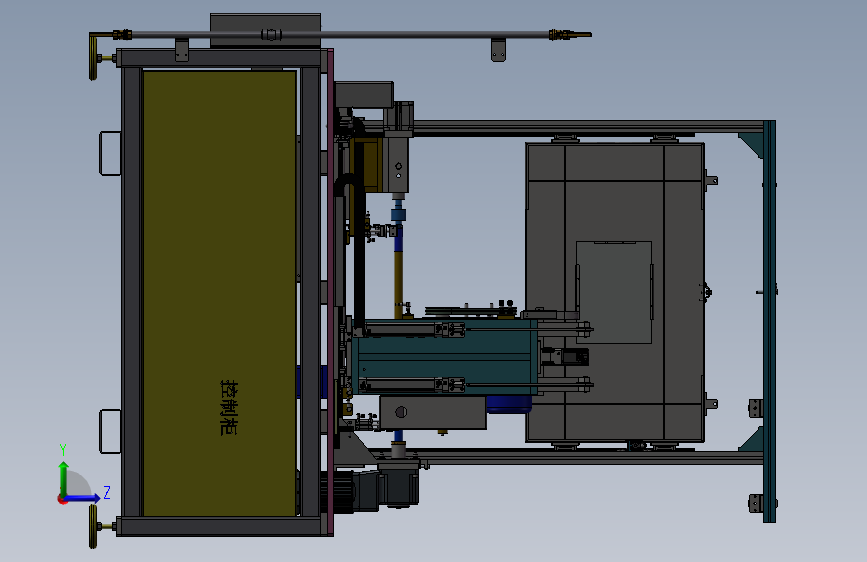Select the upper-left handwheel foot
Screen dimensions: 867x562
(x=93, y=57)
